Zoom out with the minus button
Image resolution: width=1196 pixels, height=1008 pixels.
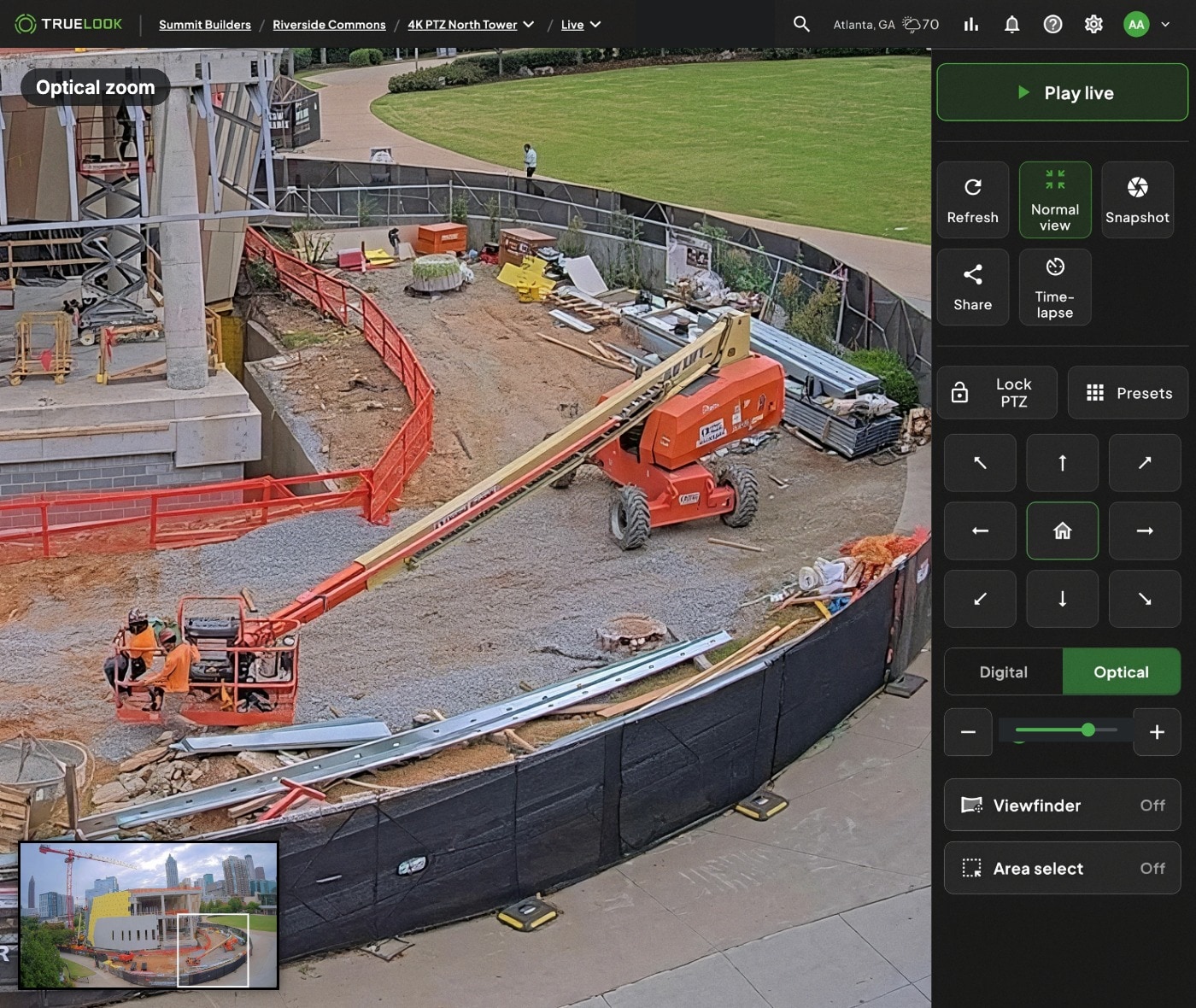coord(968,732)
